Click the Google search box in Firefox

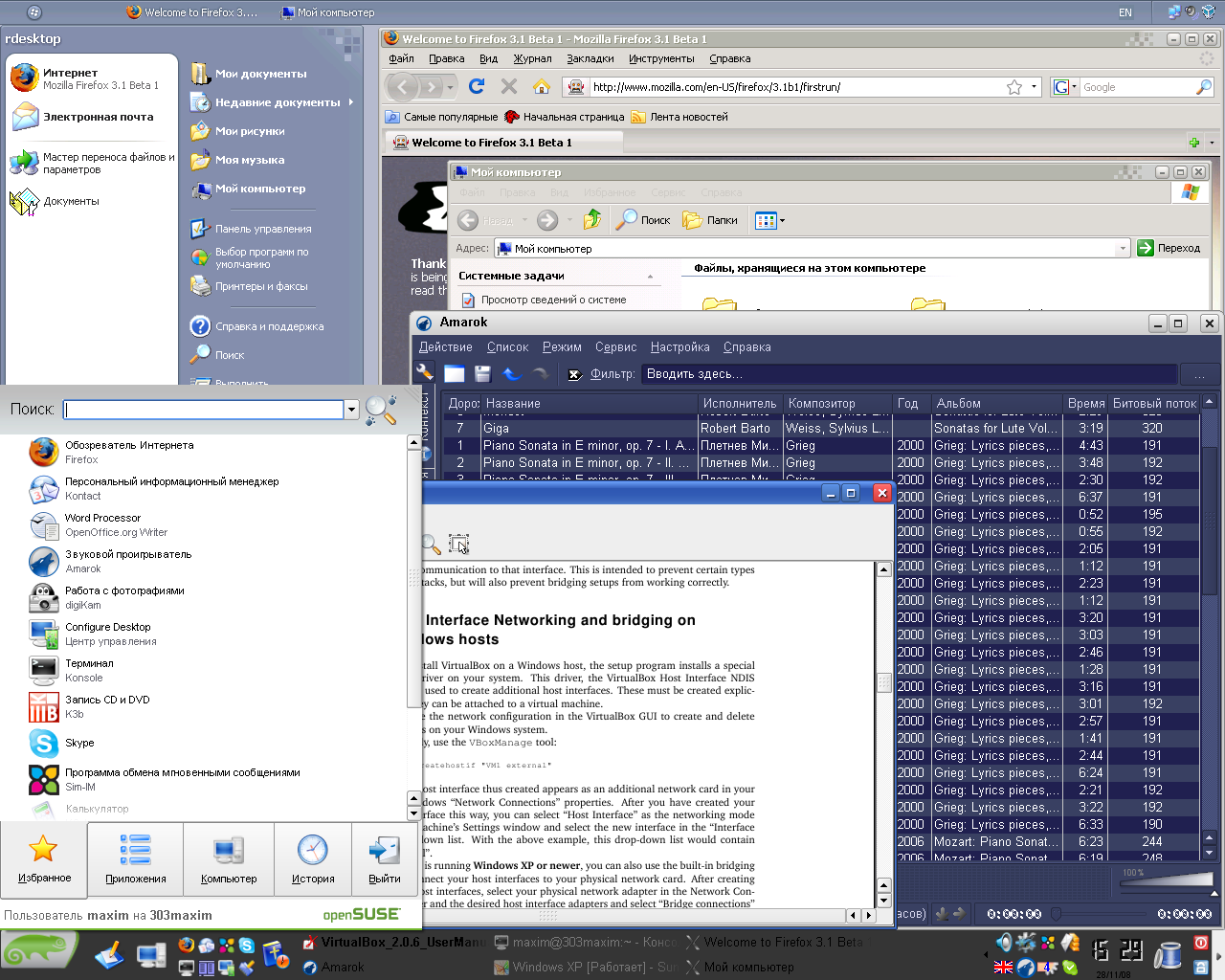click(1137, 87)
